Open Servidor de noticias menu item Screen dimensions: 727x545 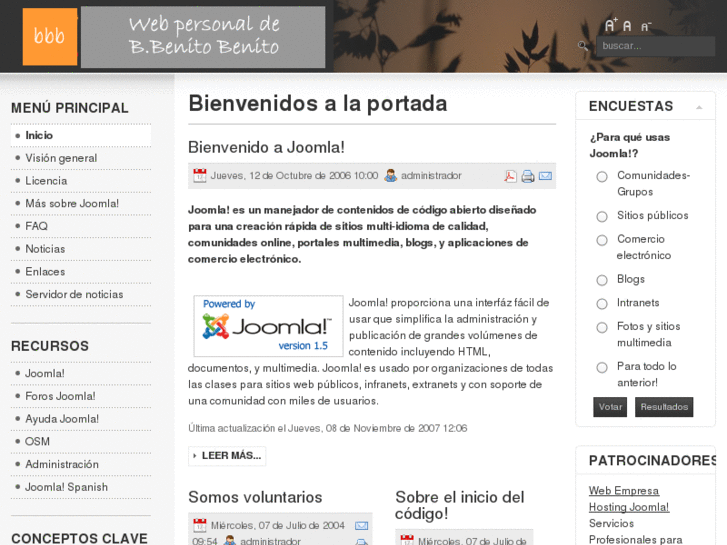click(x=81, y=295)
